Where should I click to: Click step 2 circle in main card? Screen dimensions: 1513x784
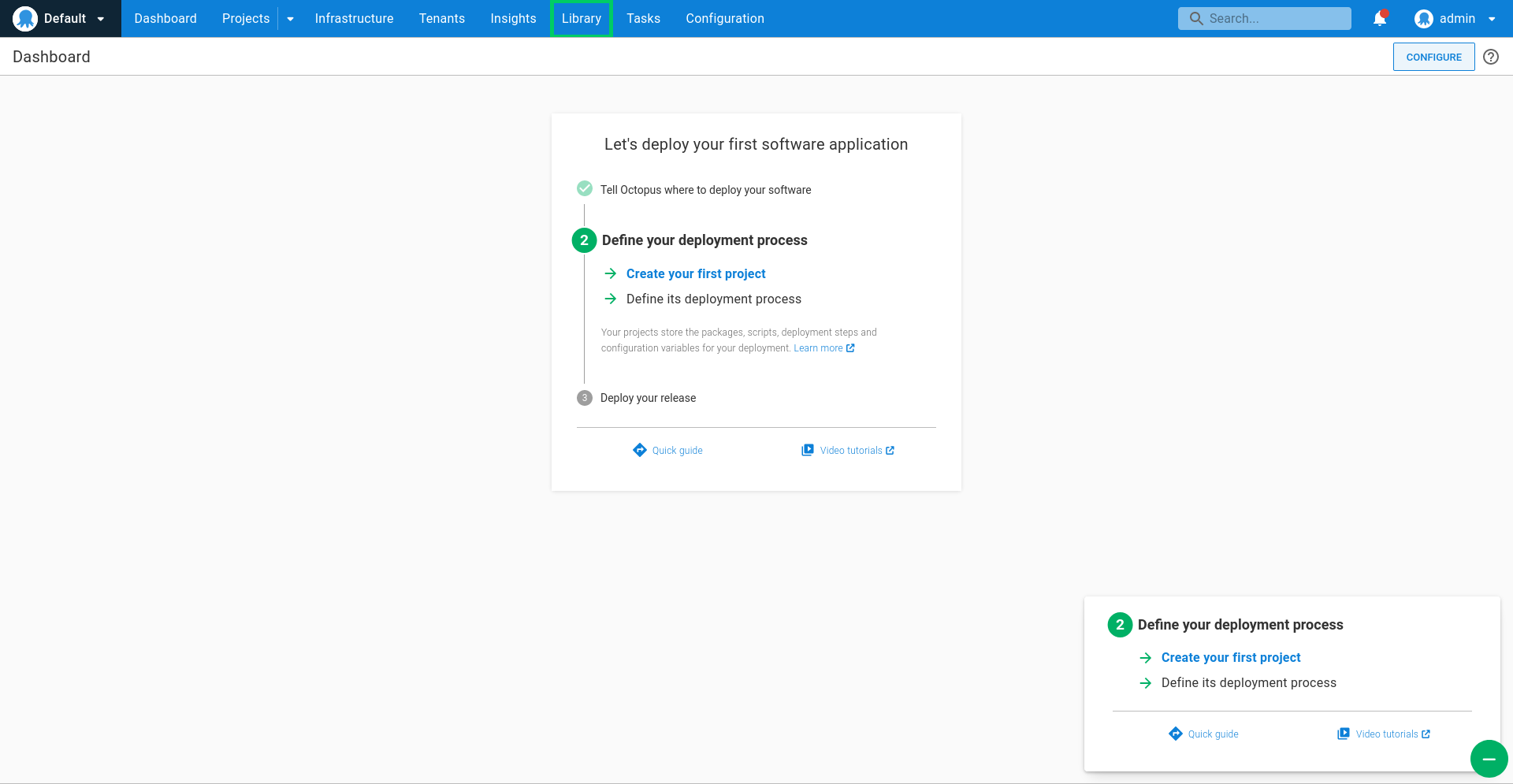[584, 240]
